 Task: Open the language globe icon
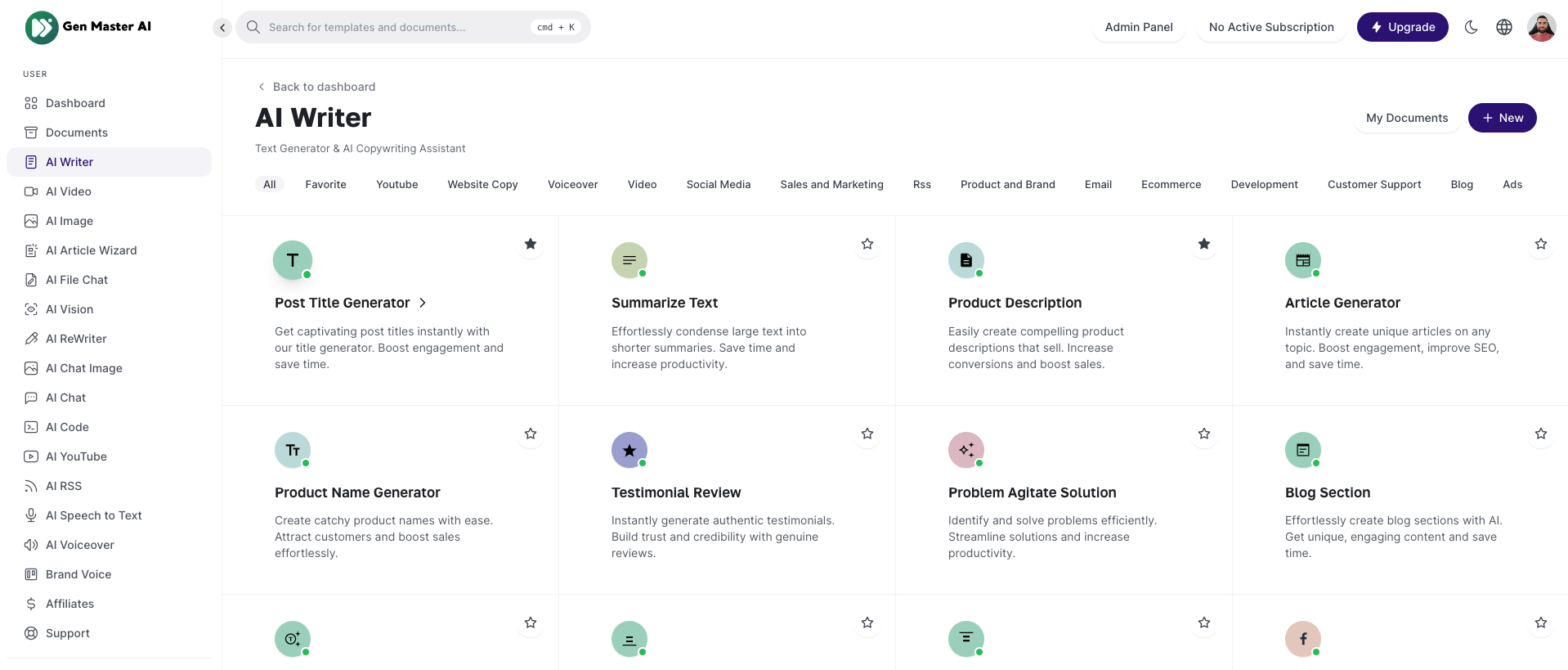pyautogui.click(x=1503, y=27)
